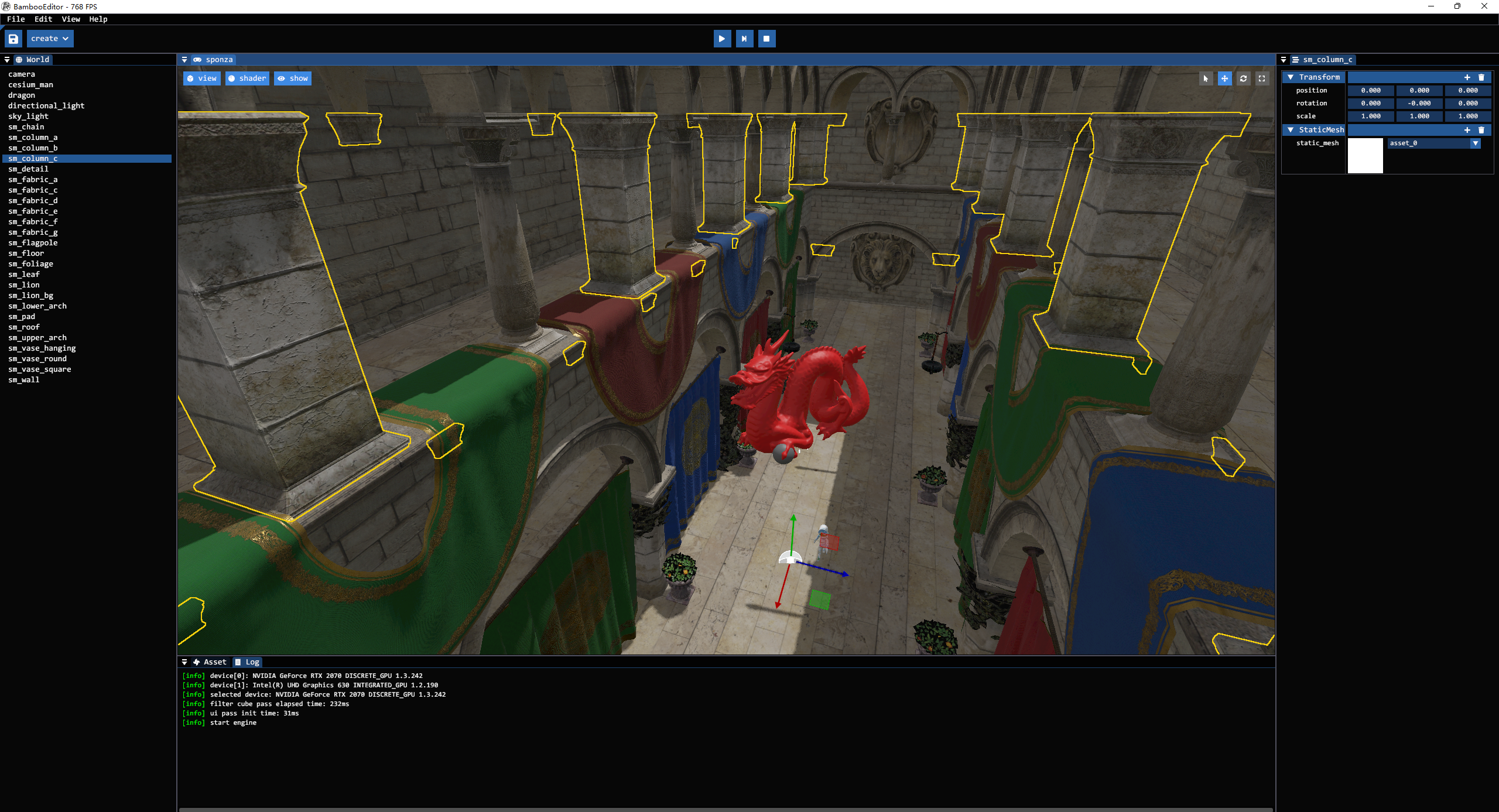Image resolution: width=1499 pixels, height=812 pixels.
Task: Open the asset_0 static mesh dropdown
Action: pyautogui.click(x=1475, y=143)
